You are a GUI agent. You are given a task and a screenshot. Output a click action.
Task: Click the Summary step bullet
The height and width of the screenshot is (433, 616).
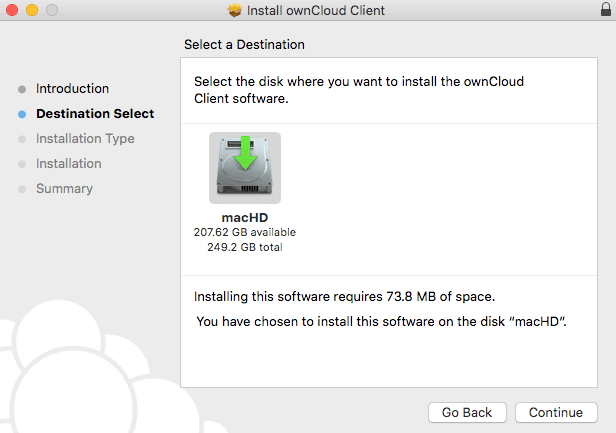[22, 189]
